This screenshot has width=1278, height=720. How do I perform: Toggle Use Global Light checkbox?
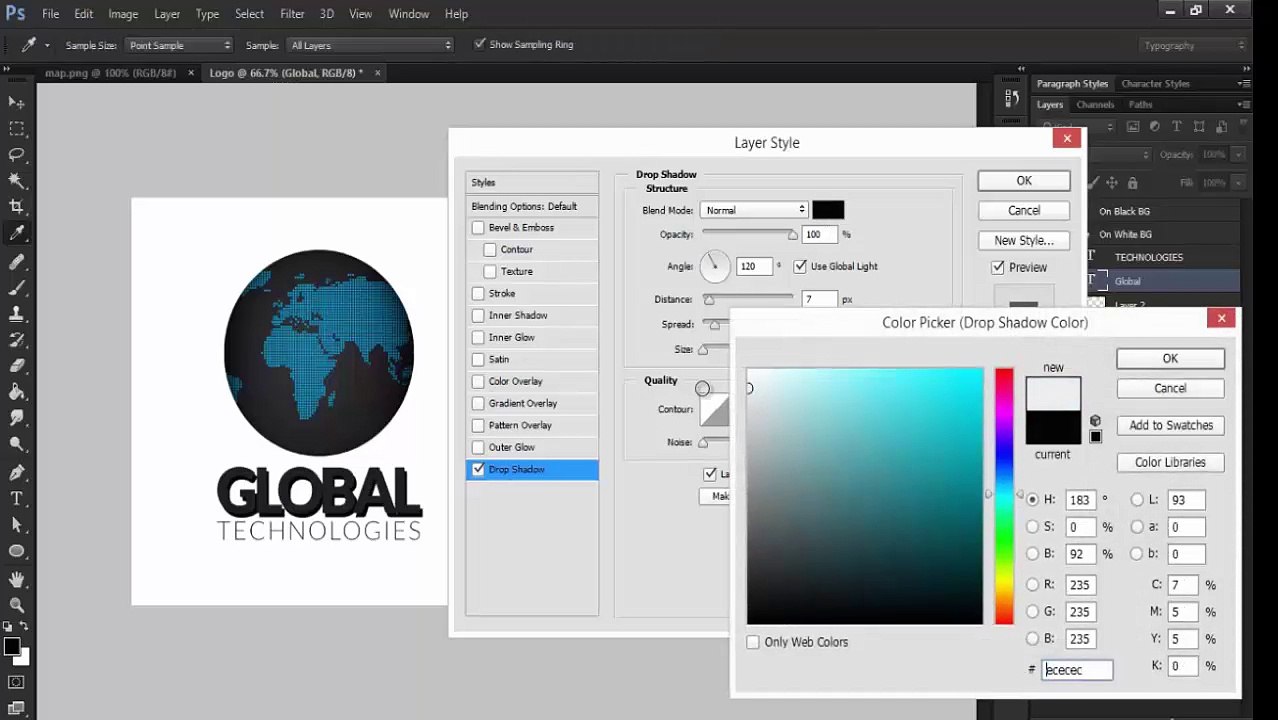(800, 266)
